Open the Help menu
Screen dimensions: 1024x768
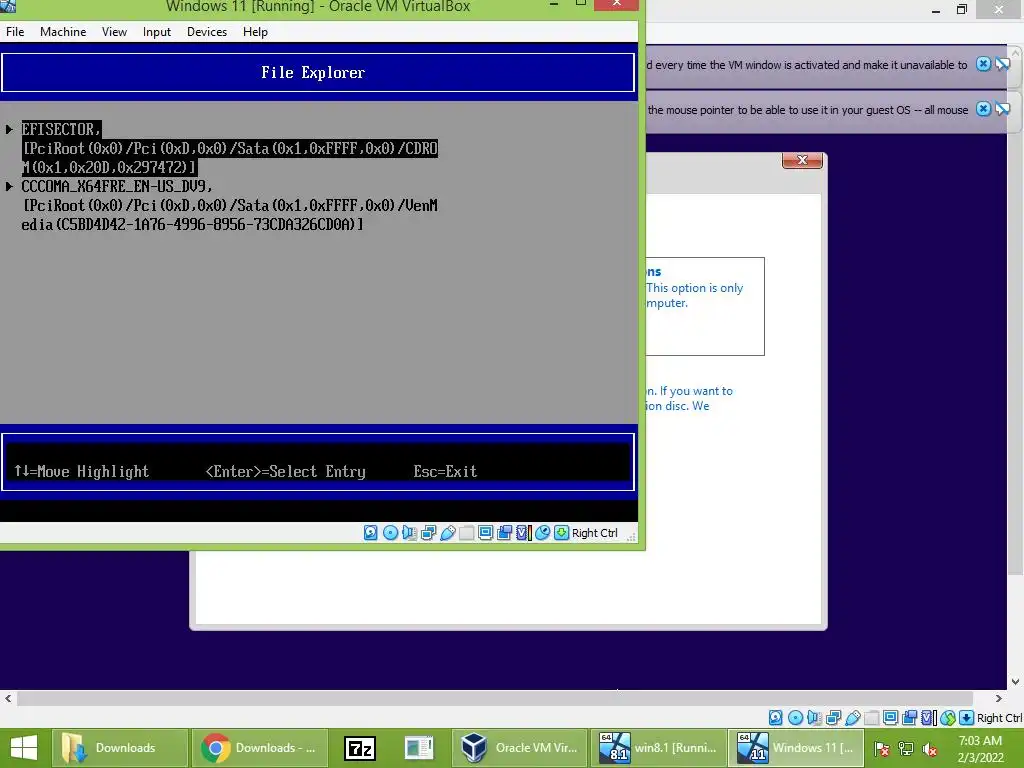pyautogui.click(x=255, y=32)
